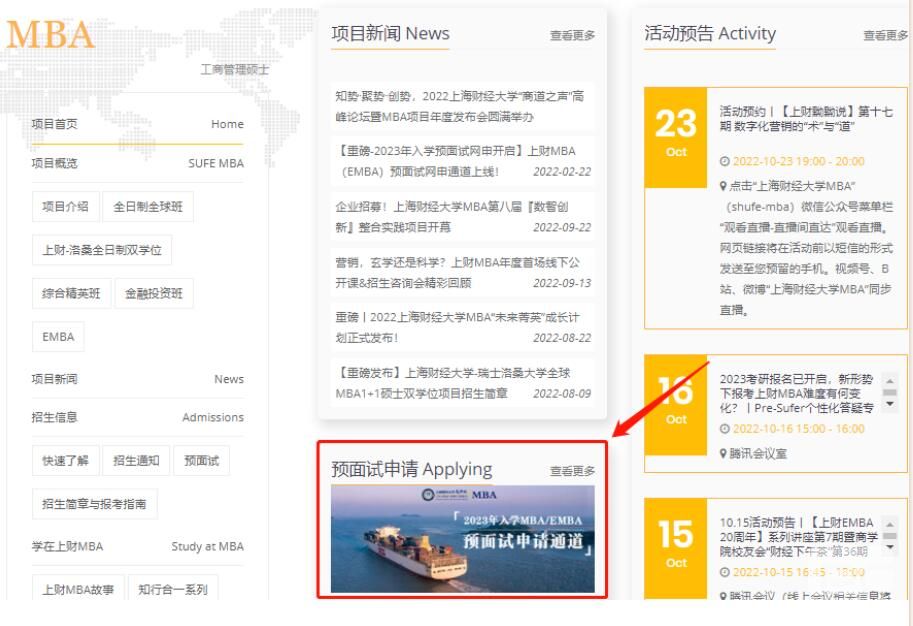Click 查看更多 next to 活动预告 Activity
Image resolution: width=913 pixels, height=626 pixels.
(885, 36)
